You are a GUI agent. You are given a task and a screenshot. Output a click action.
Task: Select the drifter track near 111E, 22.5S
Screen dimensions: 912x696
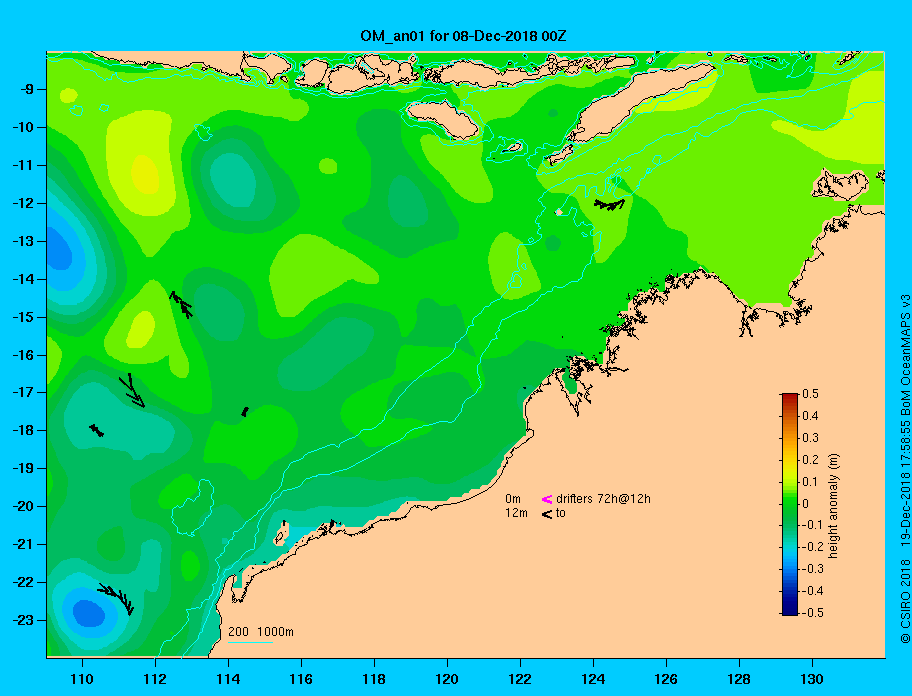point(116,599)
